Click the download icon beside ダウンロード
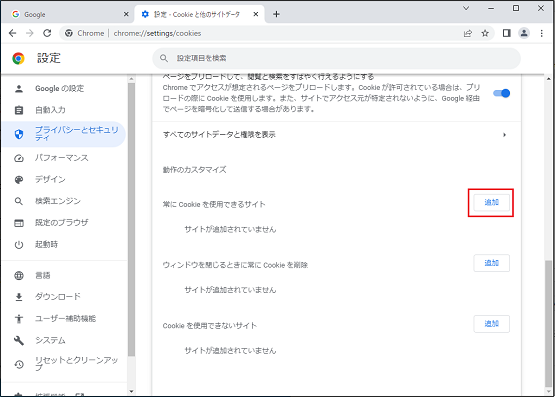The image size is (555, 397). click(19, 297)
